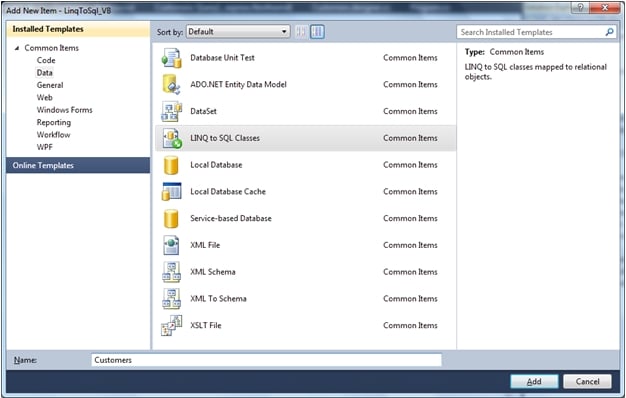The width and height of the screenshot is (626, 398).
Task: Close the Add New Item dialog
Action: click(x=604, y=8)
